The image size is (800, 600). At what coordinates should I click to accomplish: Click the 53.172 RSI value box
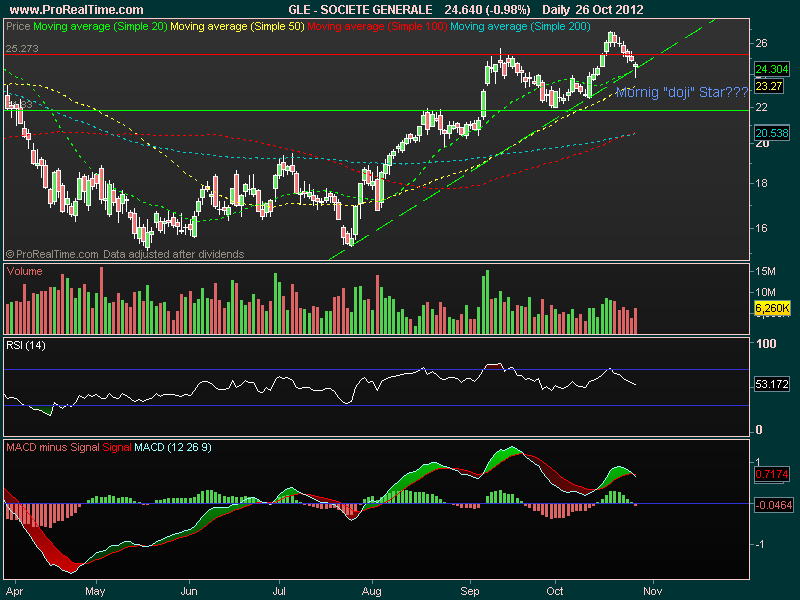[771, 384]
